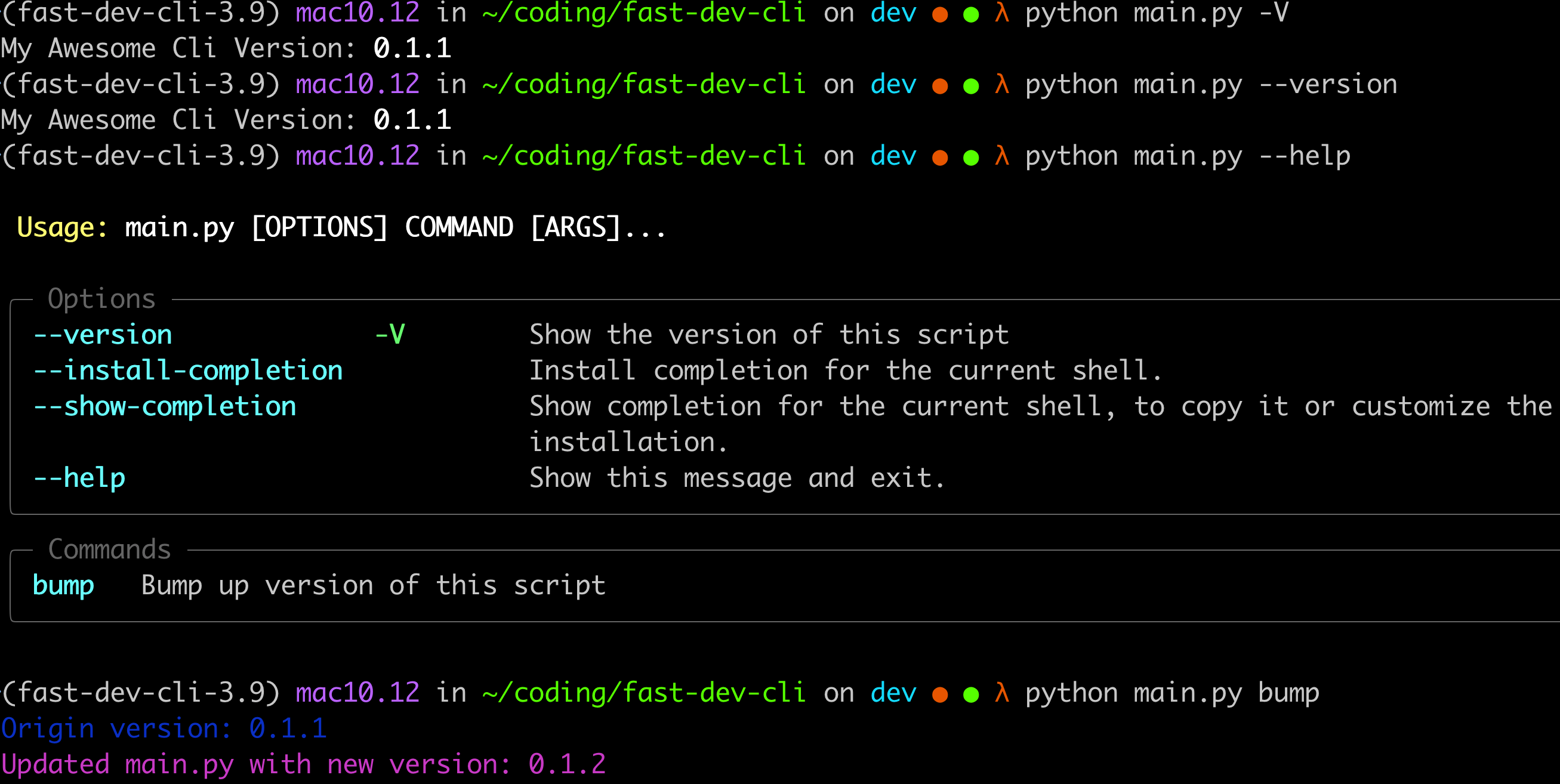The width and height of the screenshot is (1560, 784).
Task: Click the orange lambda symbol before the --help command
Action: click(x=1001, y=156)
